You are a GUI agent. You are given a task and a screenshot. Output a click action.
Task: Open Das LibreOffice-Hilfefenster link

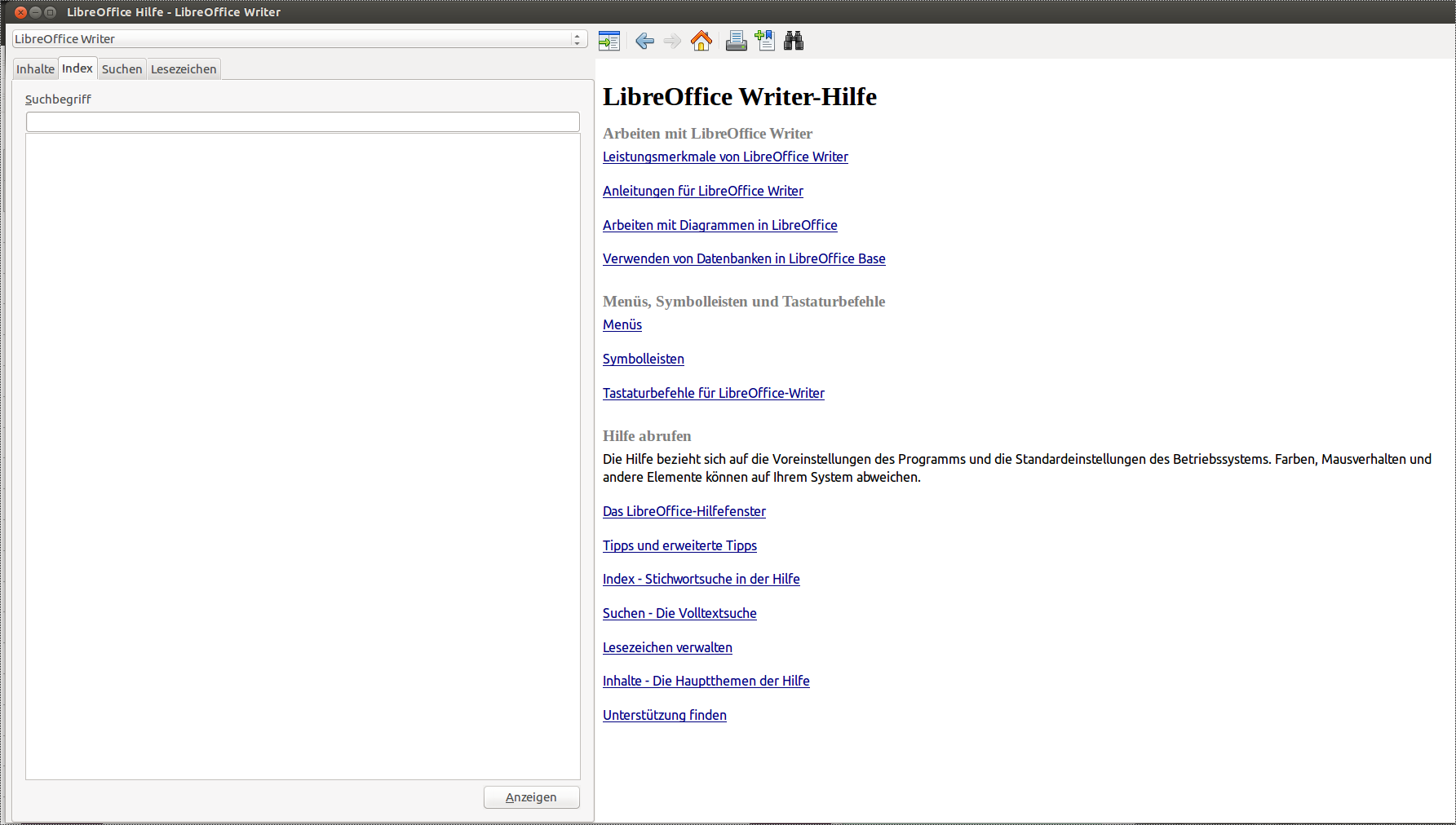pyautogui.click(x=684, y=511)
